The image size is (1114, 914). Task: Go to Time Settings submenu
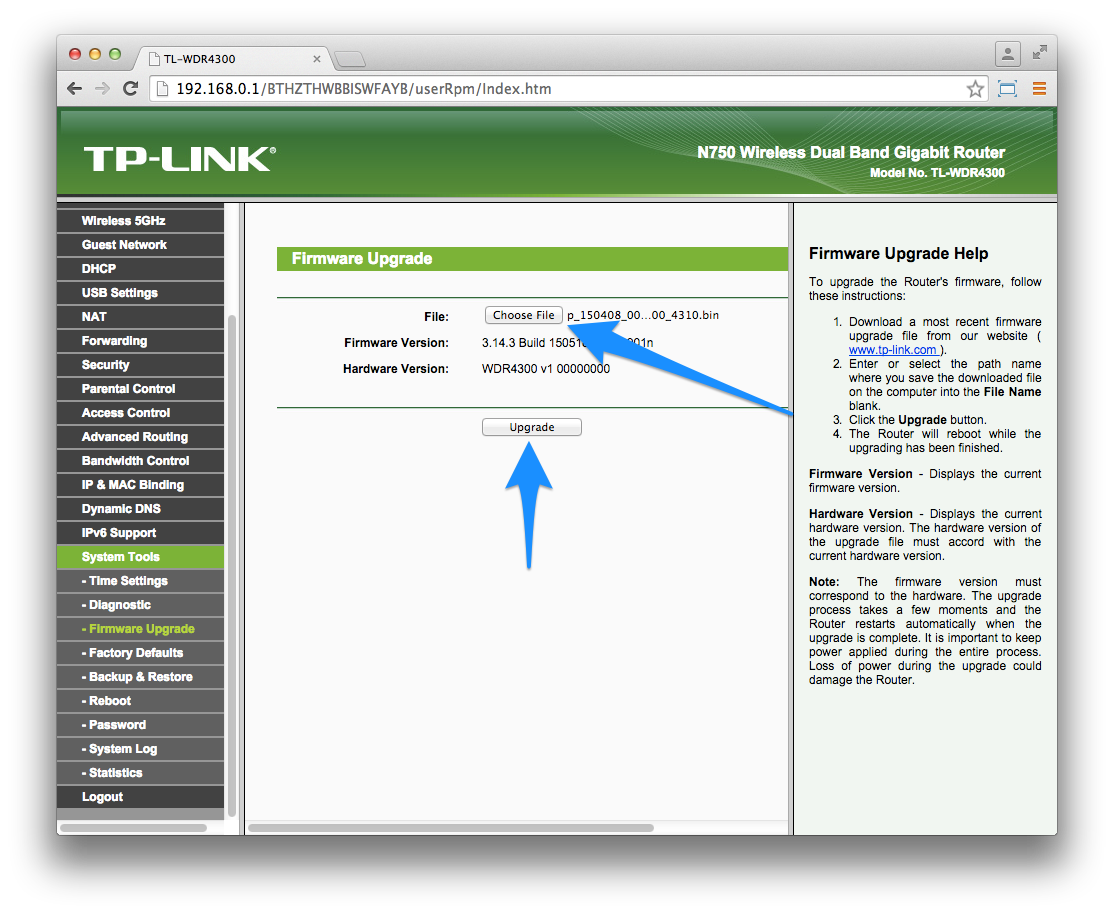point(141,581)
